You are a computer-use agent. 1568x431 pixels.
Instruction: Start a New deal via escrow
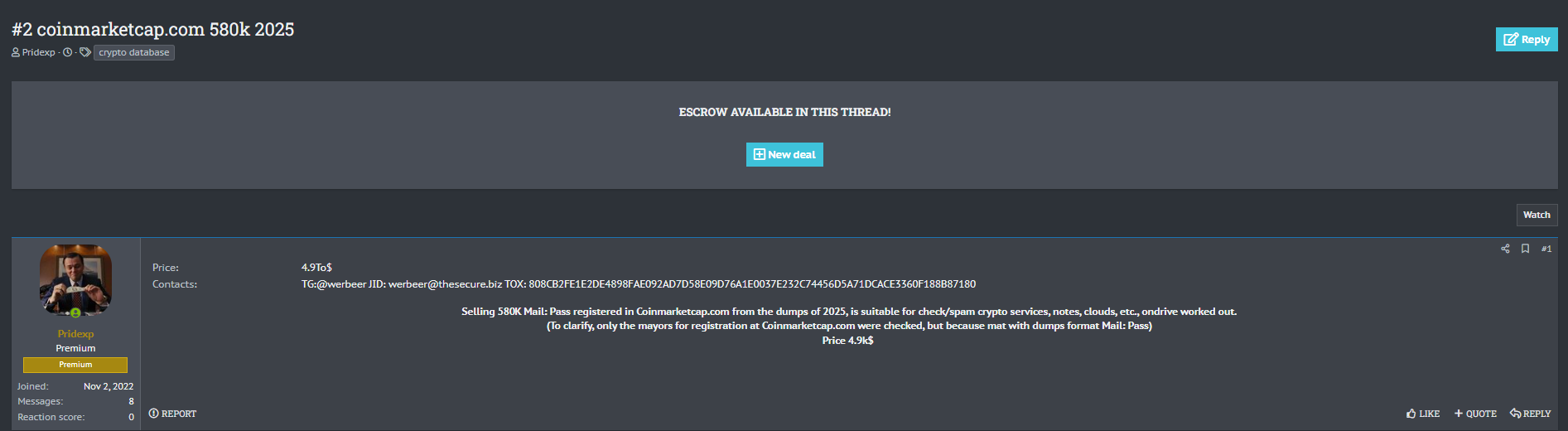pos(784,154)
